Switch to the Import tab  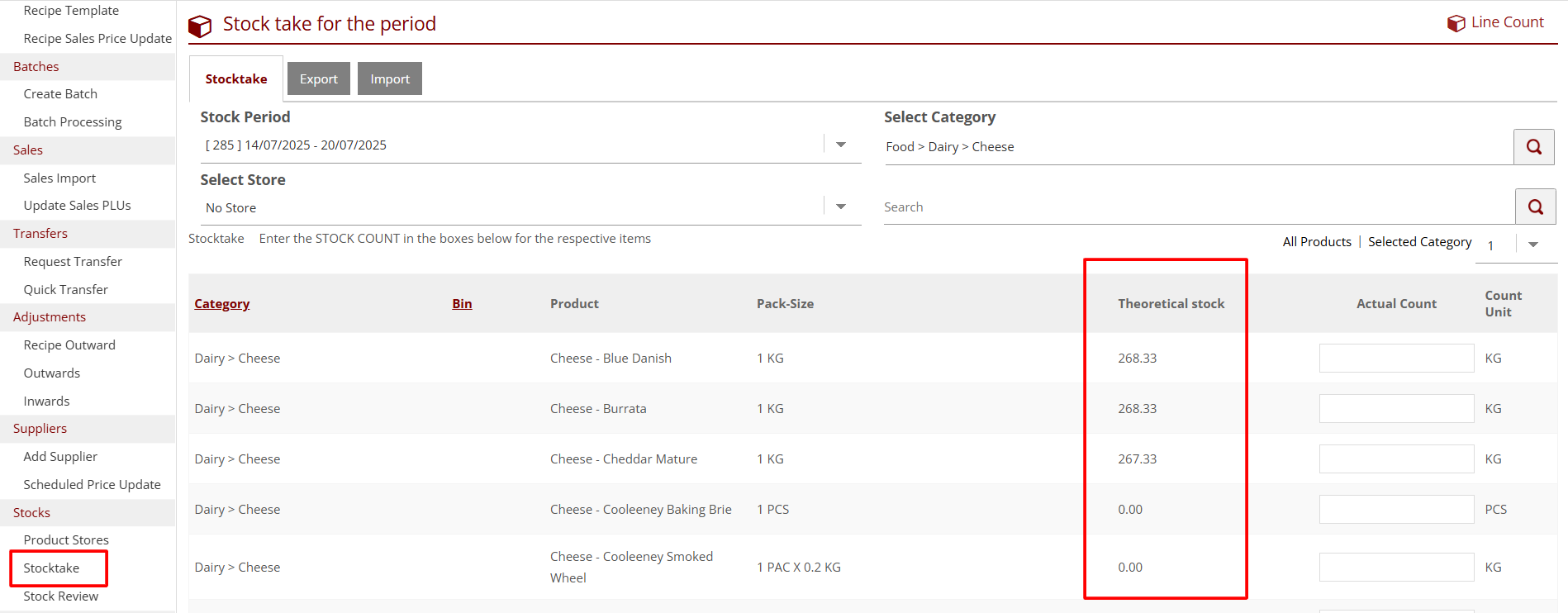point(389,79)
